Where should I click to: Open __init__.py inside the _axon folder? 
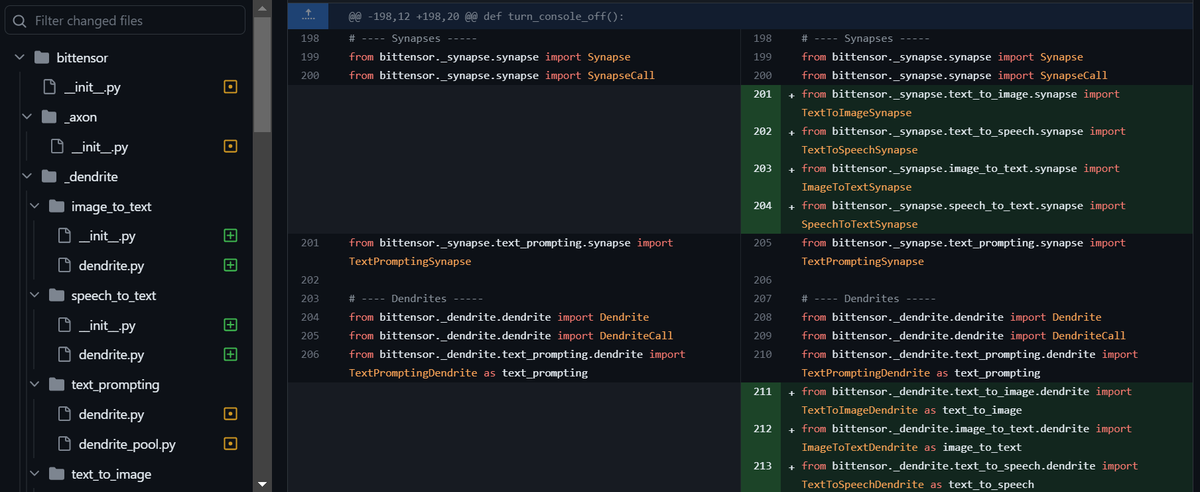[100, 147]
